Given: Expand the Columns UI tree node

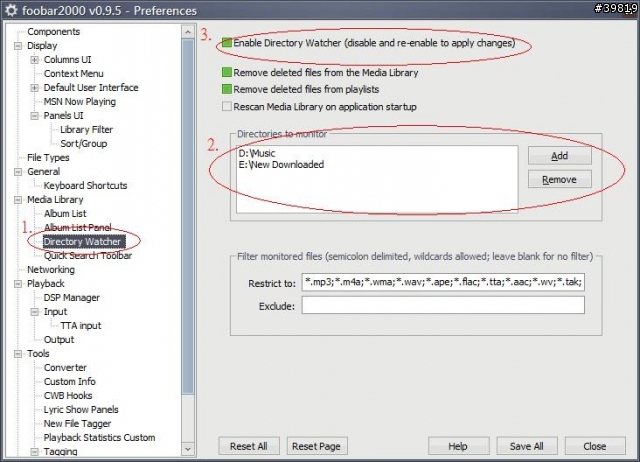Looking at the screenshot, I should pyautogui.click(x=35, y=60).
